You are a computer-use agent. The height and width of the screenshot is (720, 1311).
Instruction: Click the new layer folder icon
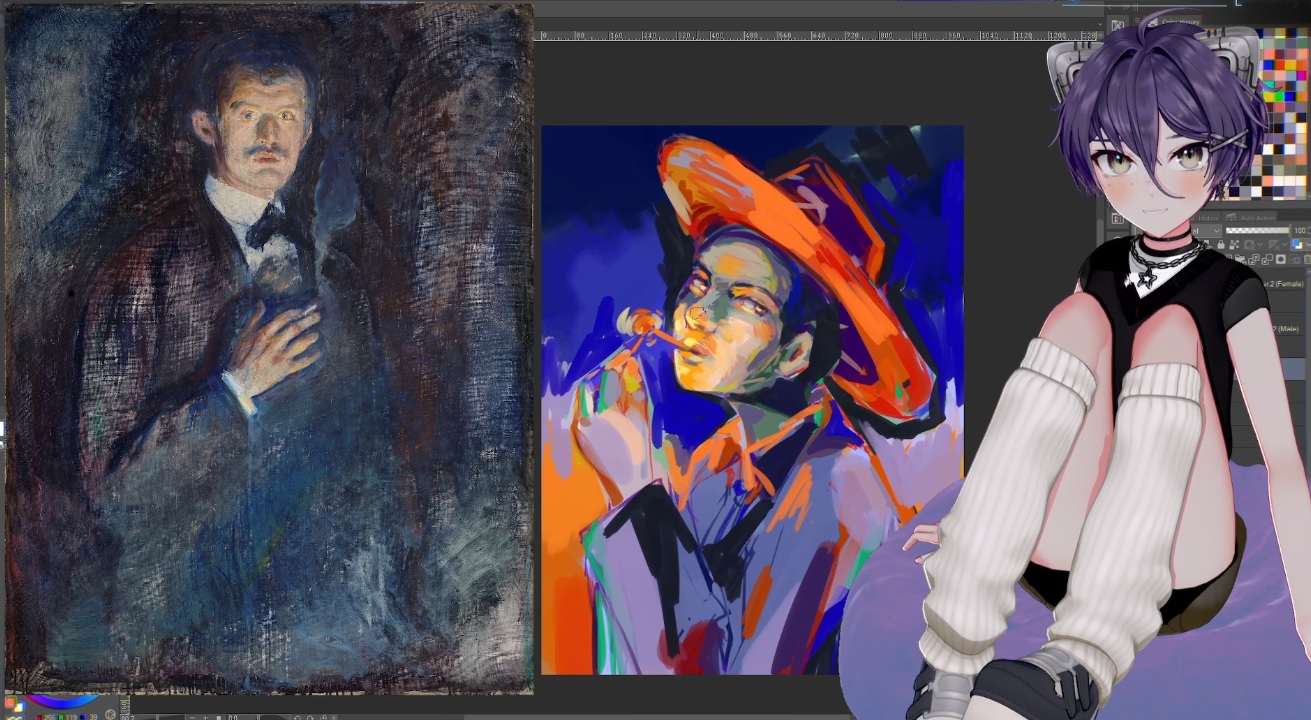[1238, 259]
